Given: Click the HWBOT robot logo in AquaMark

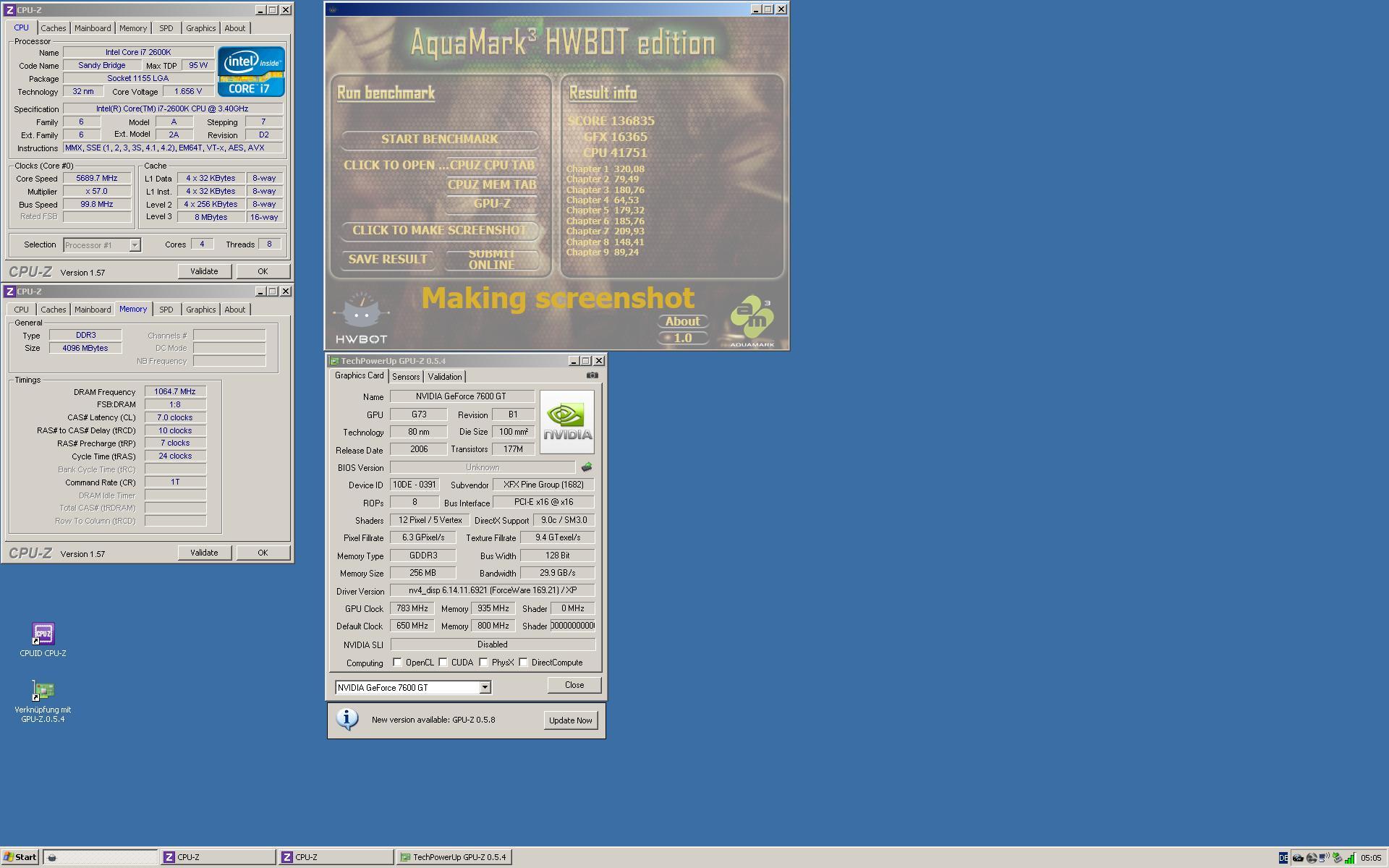Looking at the screenshot, I should [361, 317].
